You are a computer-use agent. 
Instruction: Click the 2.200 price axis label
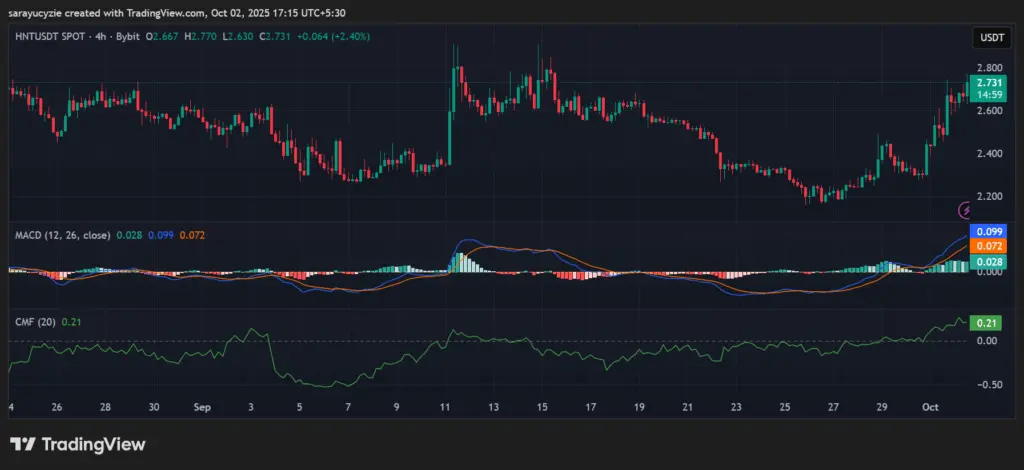pos(989,196)
